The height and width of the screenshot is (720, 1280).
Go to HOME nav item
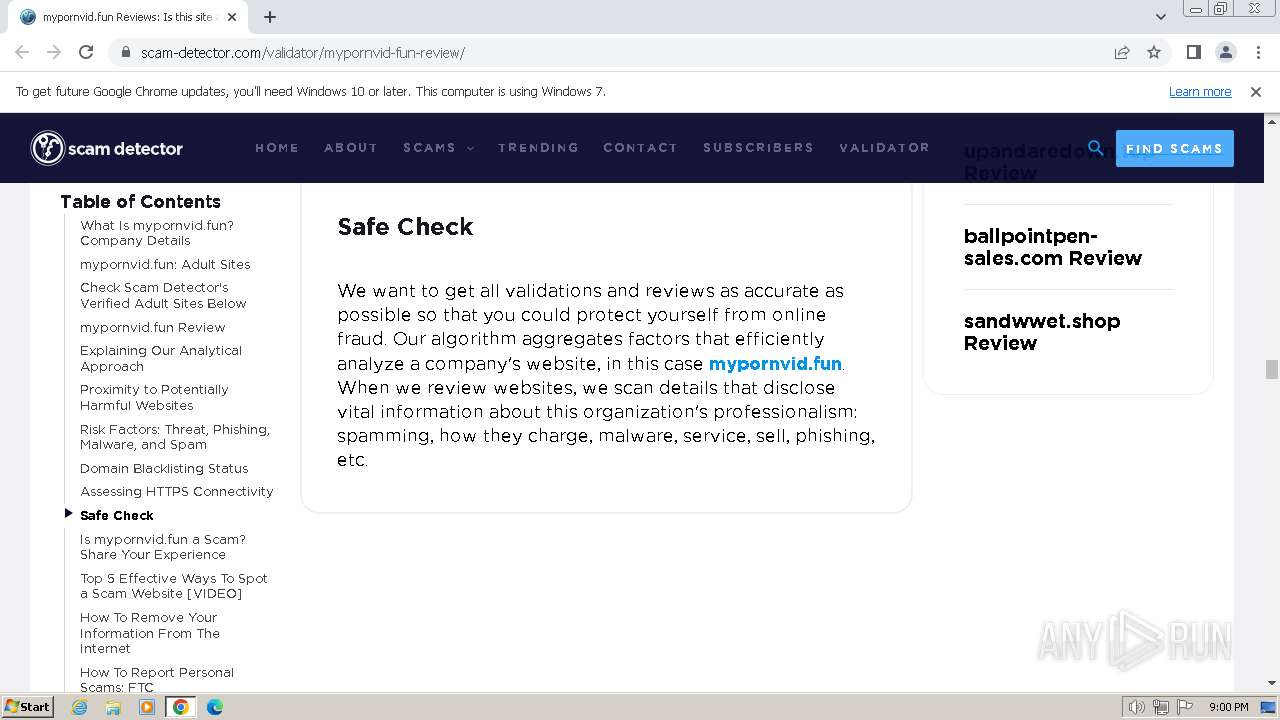tap(277, 148)
